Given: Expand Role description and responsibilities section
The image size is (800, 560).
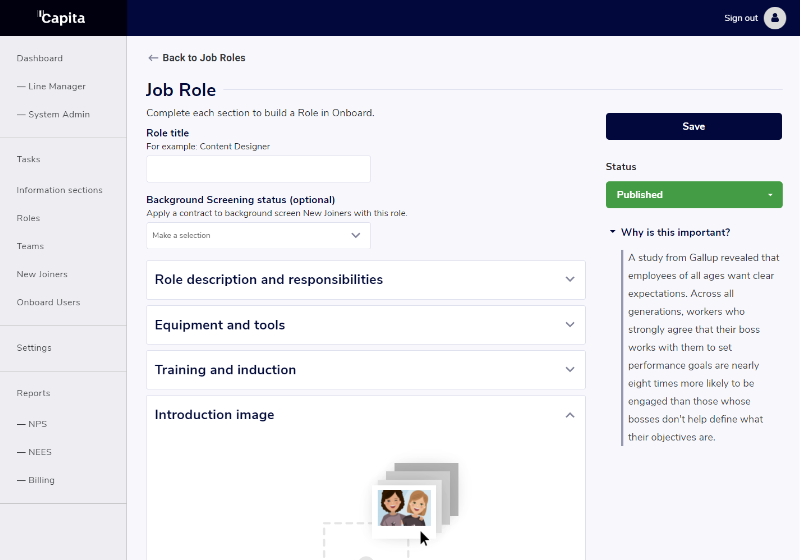Looking at the screenshot, I should coord(569,280).
